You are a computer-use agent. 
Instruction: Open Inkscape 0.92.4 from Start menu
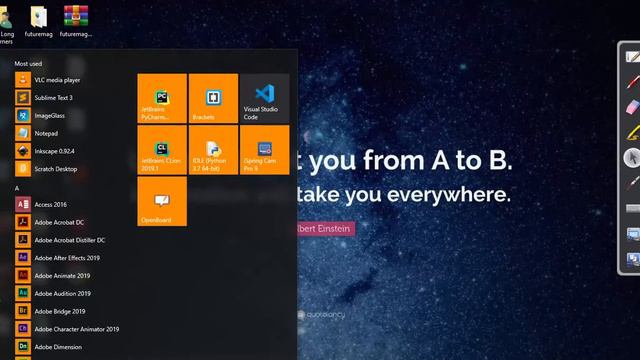[67, 151]
